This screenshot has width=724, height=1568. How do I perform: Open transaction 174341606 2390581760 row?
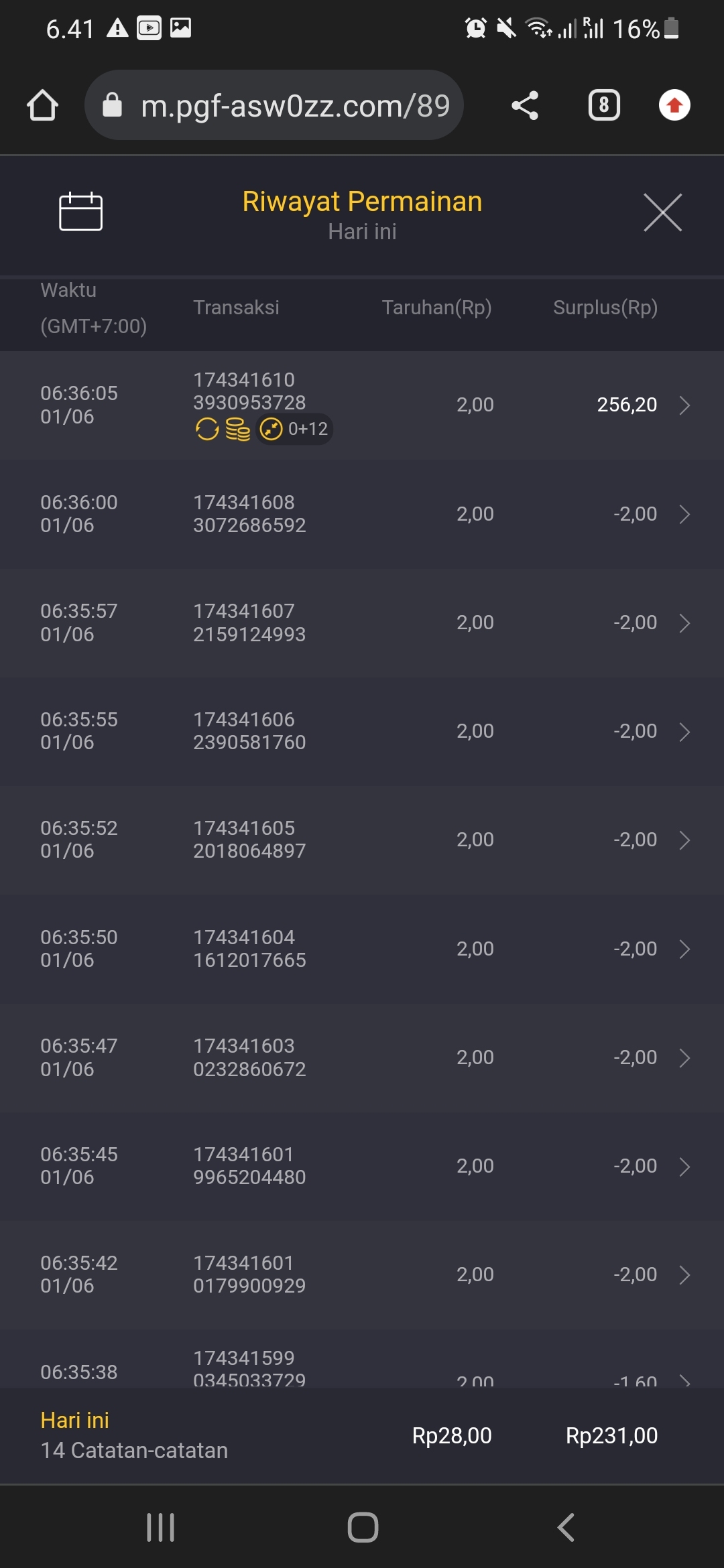(249, 731)
